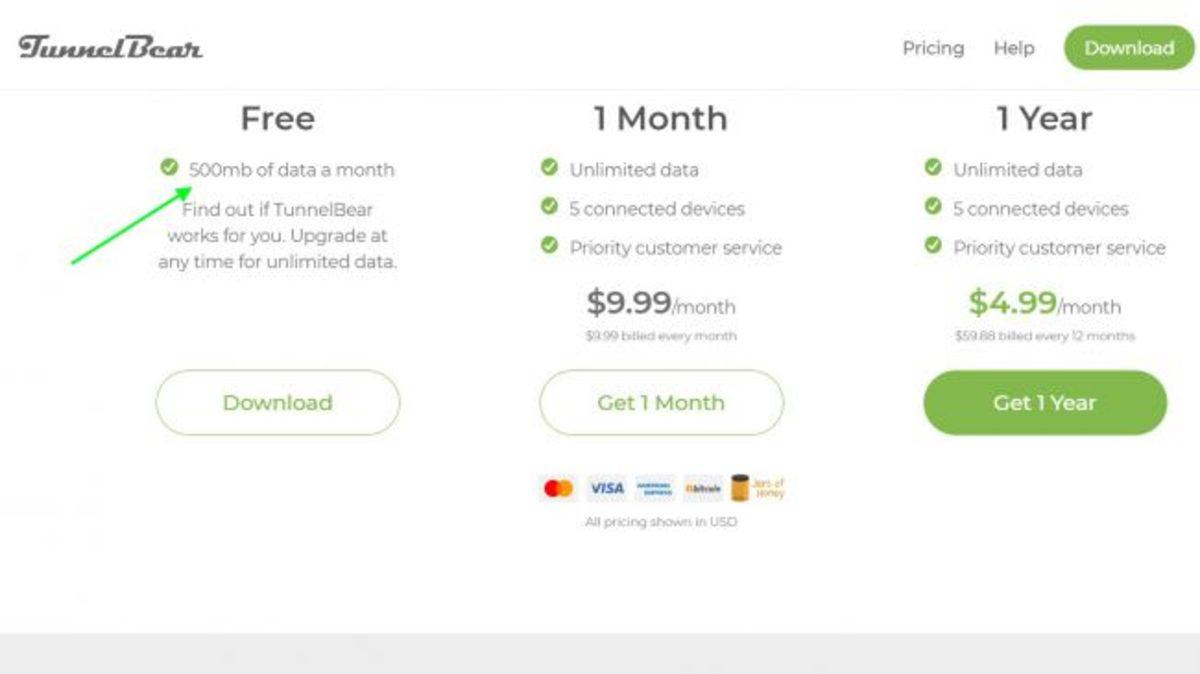The height and width of the screenshot is (674, 1200).
Task: Click the checkmark beside 500mb of data
Action: [167, 168]
